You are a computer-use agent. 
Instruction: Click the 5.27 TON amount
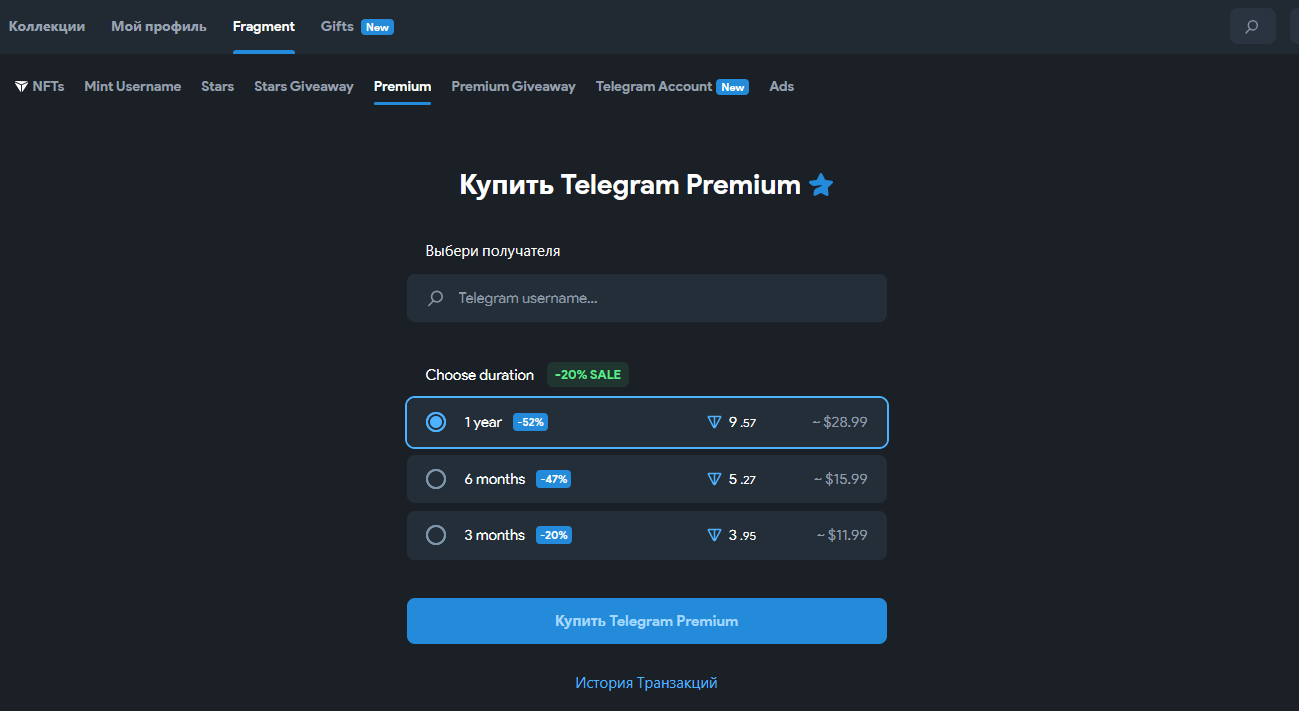[742, 479]
